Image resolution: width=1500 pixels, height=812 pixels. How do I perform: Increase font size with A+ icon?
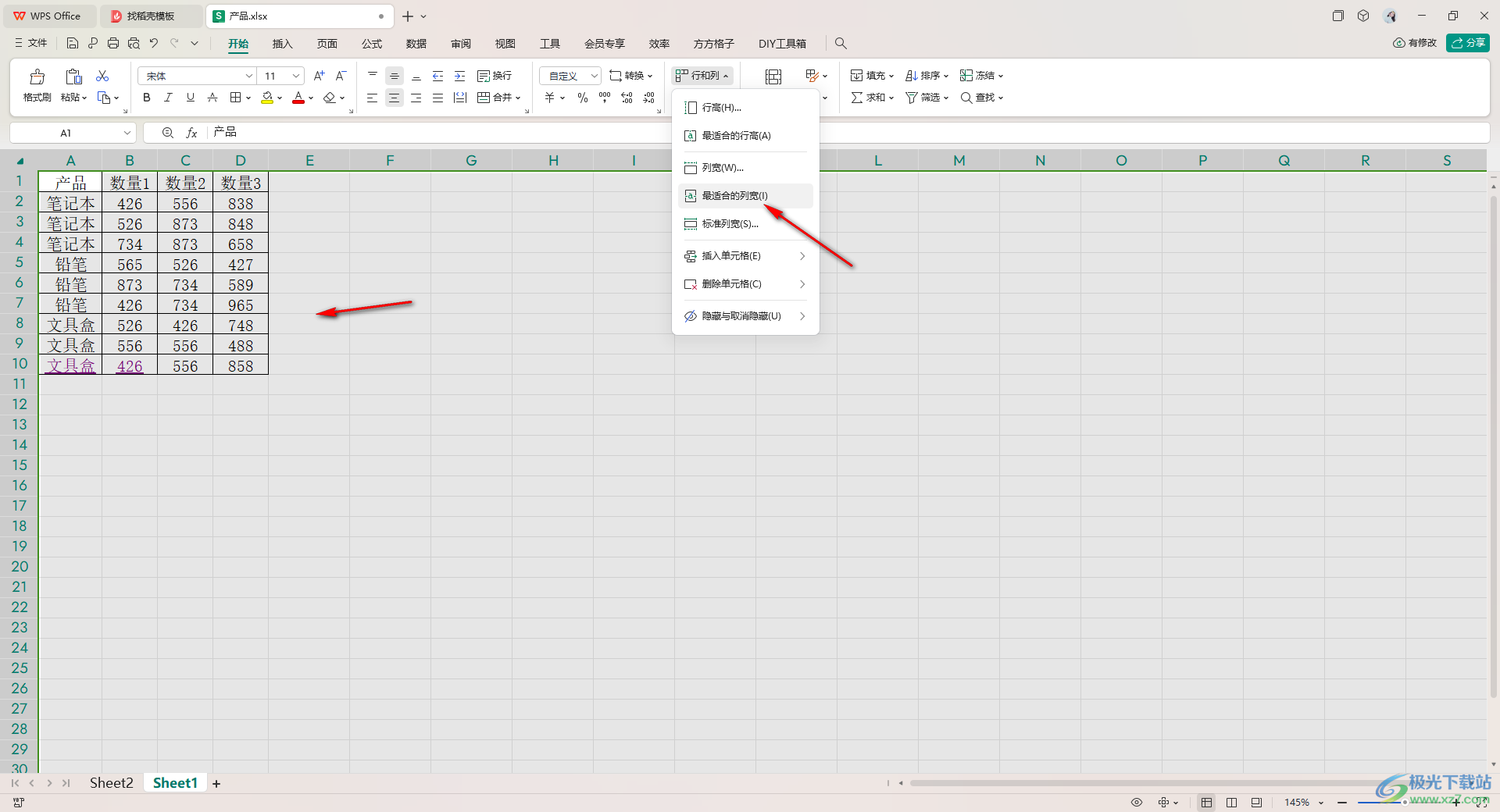(x=319, y=76)
